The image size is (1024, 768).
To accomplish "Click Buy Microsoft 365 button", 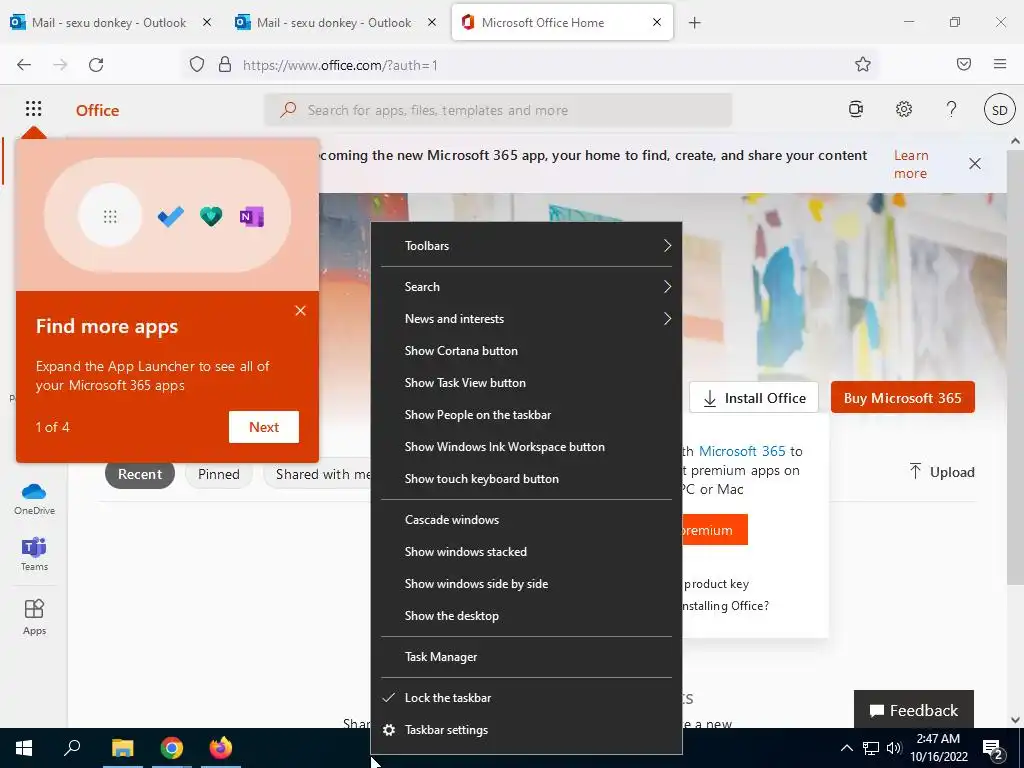I will coord(903,398).
